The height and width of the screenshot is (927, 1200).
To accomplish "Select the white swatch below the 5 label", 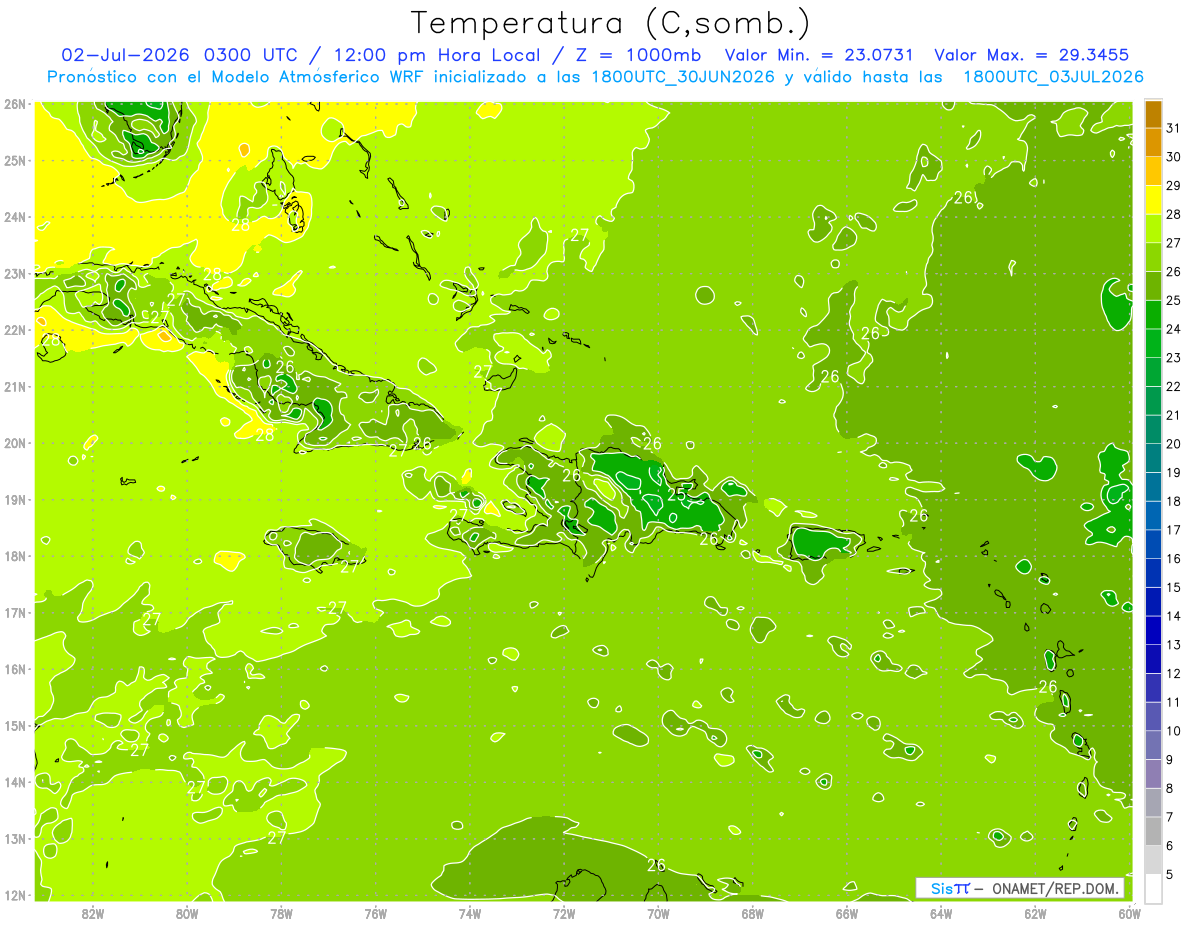I will [x=1153, y=889].
